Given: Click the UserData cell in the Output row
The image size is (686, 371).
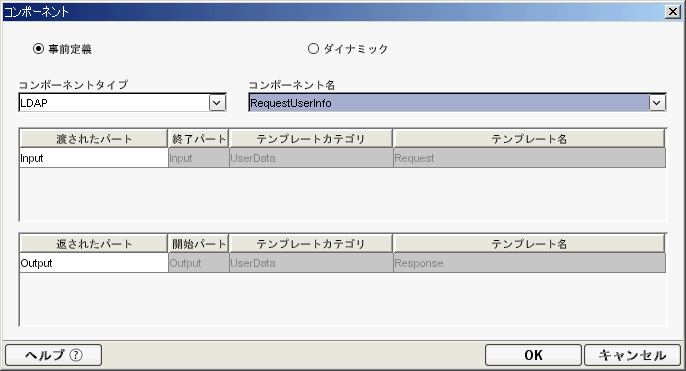Looking at the screenshot, I should [311, 263].
